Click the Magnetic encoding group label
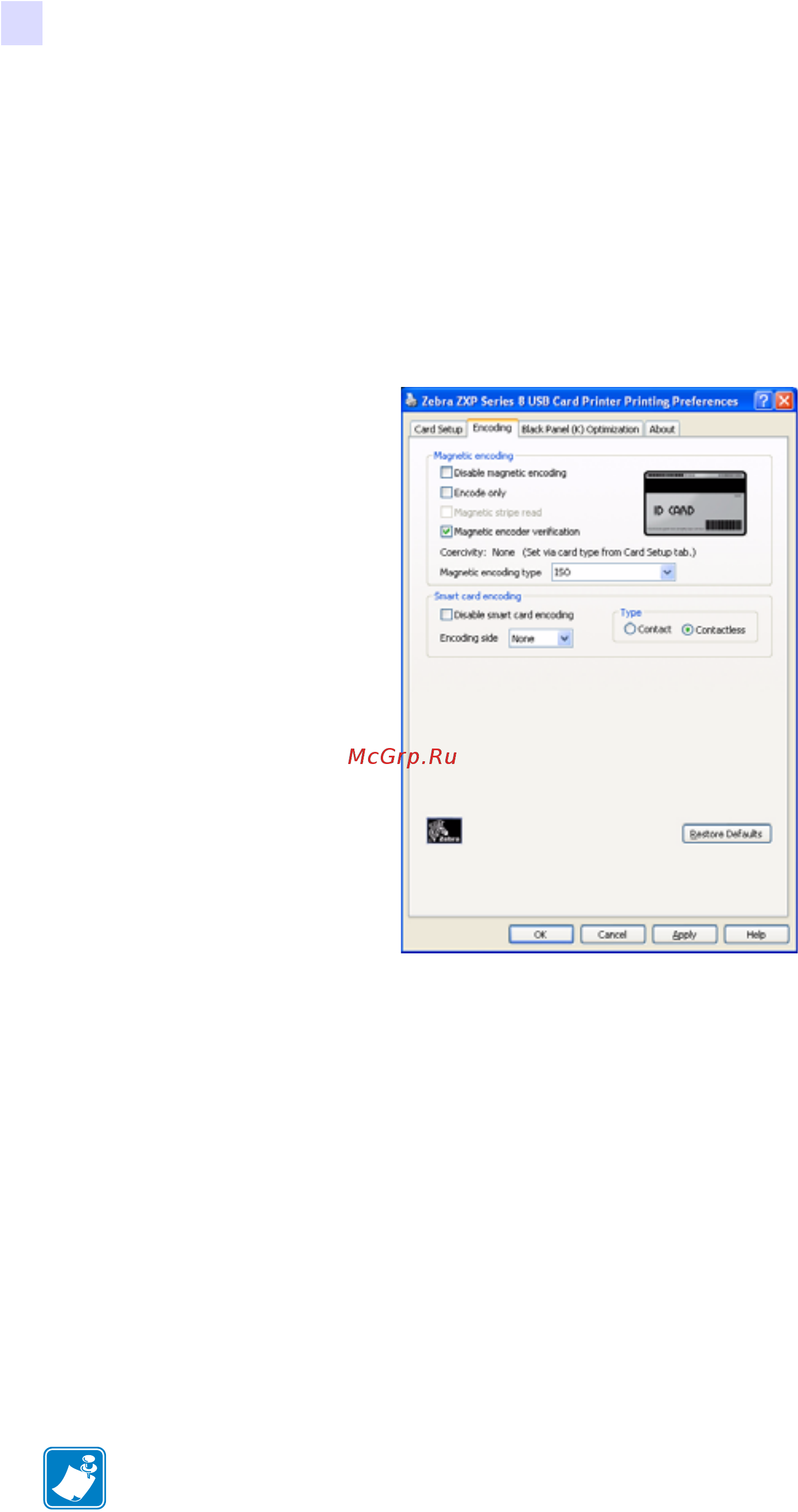 473,455
